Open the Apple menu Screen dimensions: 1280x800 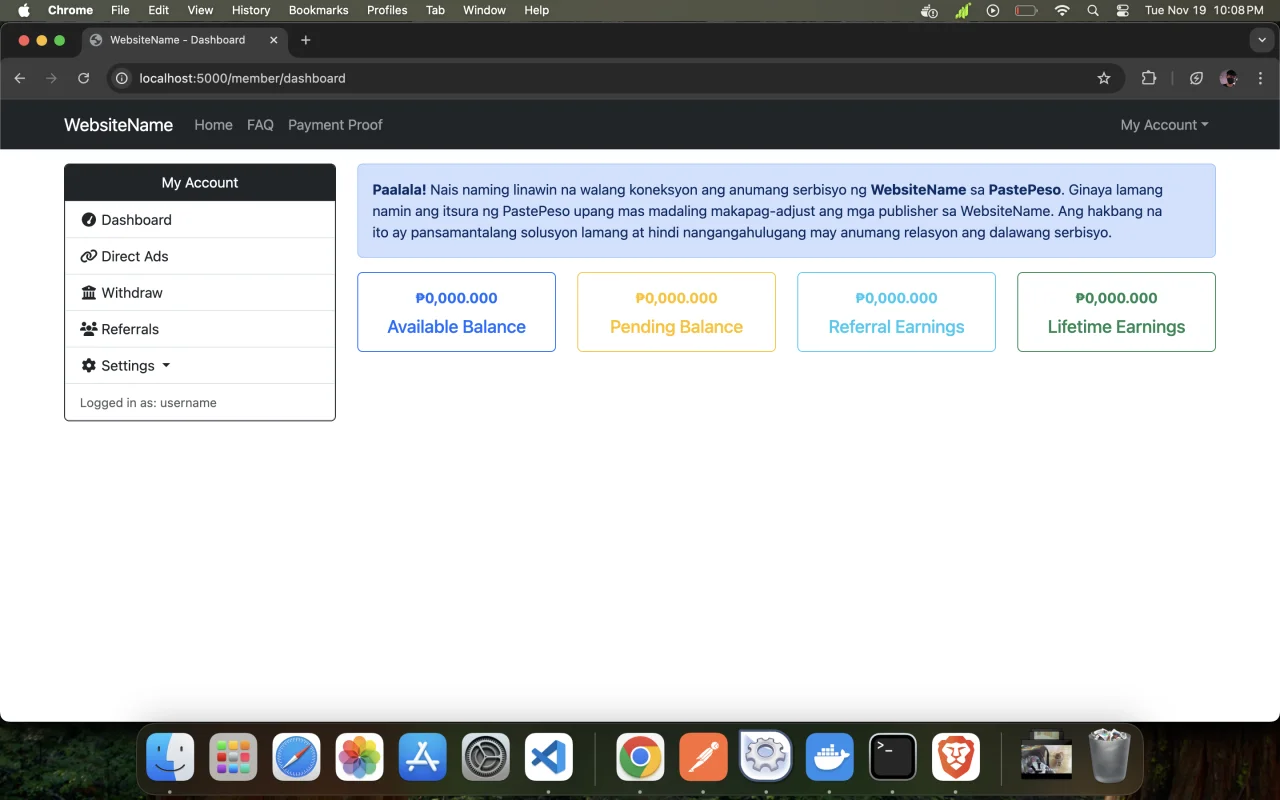pyautogui.click(x=24, y=10)
